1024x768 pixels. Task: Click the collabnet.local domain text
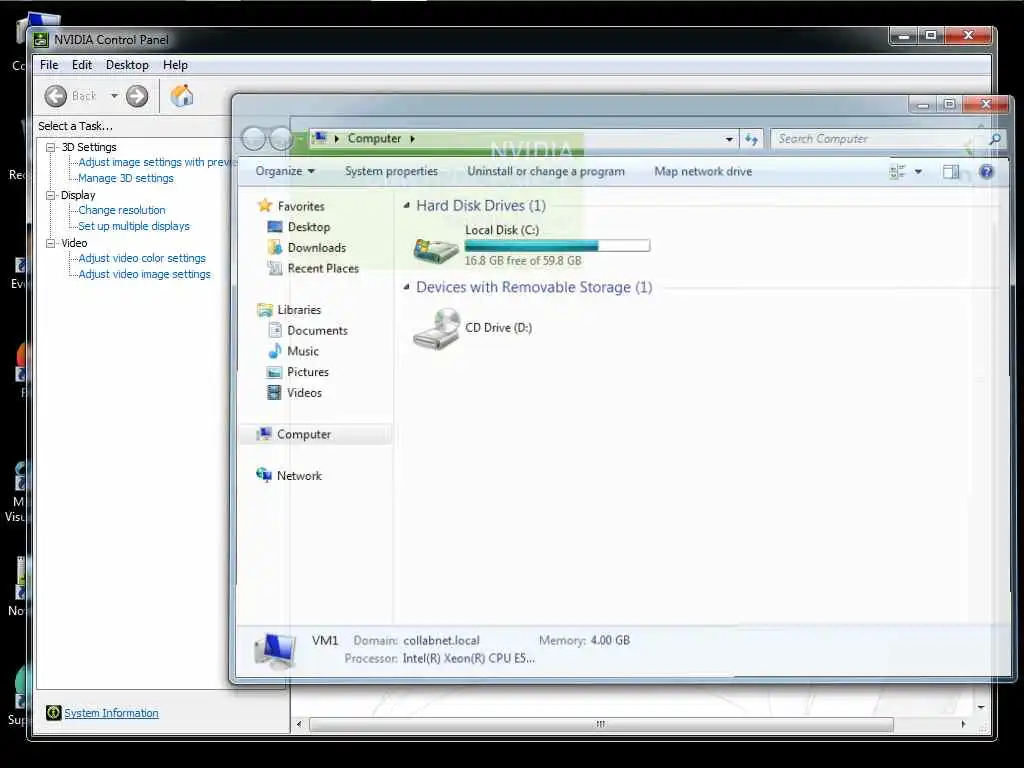tap(441, 641)
